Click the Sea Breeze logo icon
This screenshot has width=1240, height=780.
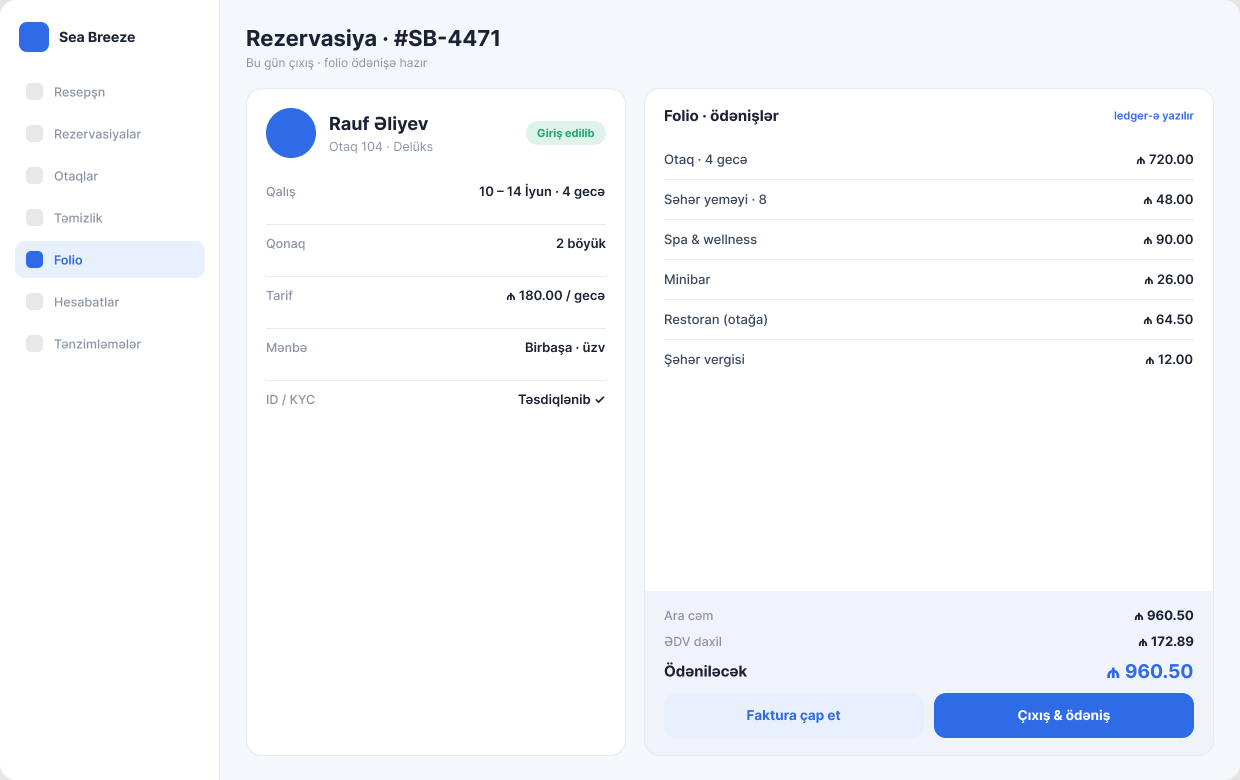34,37
